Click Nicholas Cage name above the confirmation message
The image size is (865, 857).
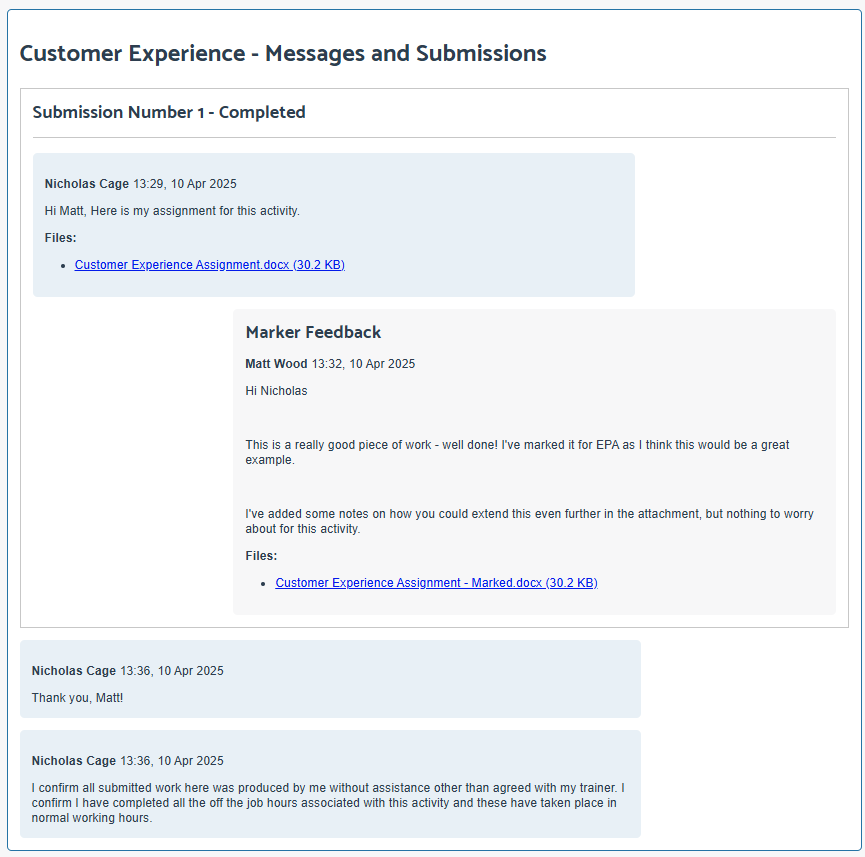[x=74, y=760]
